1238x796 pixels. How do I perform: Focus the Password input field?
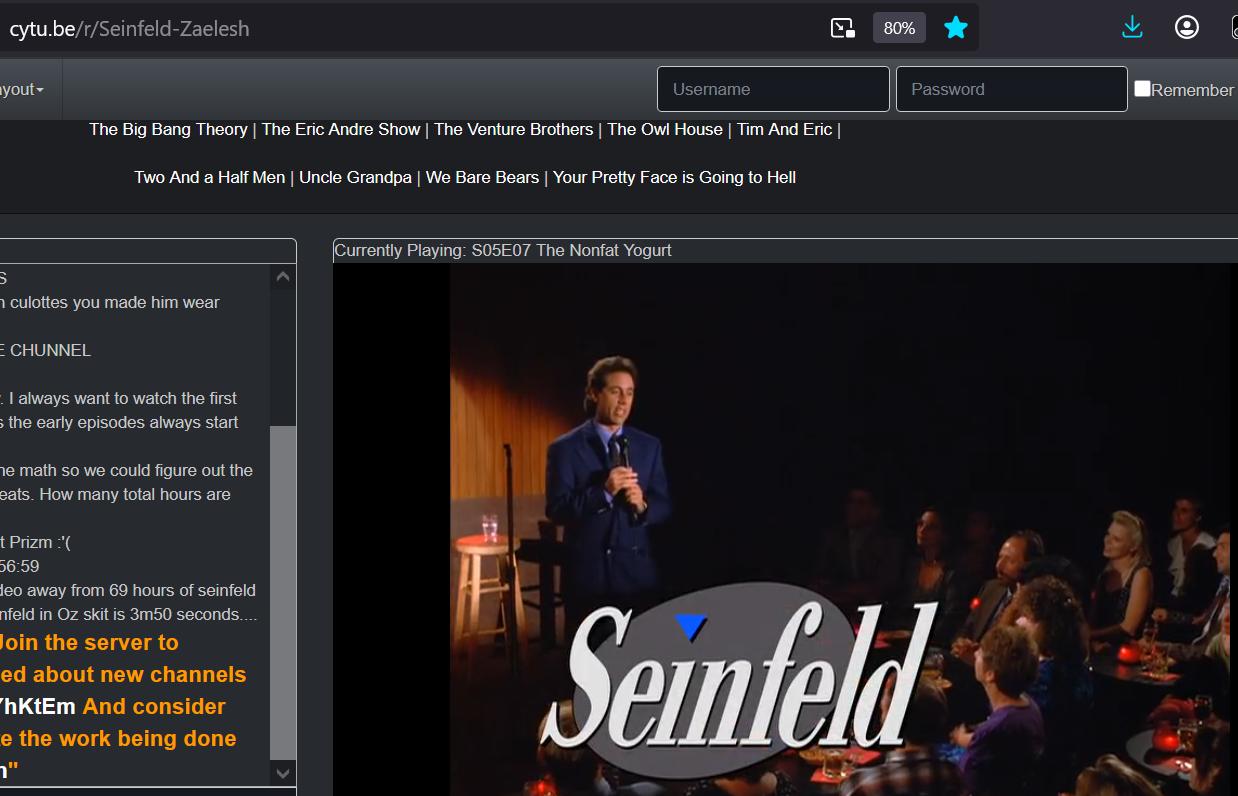click(x=1012, y=89)
